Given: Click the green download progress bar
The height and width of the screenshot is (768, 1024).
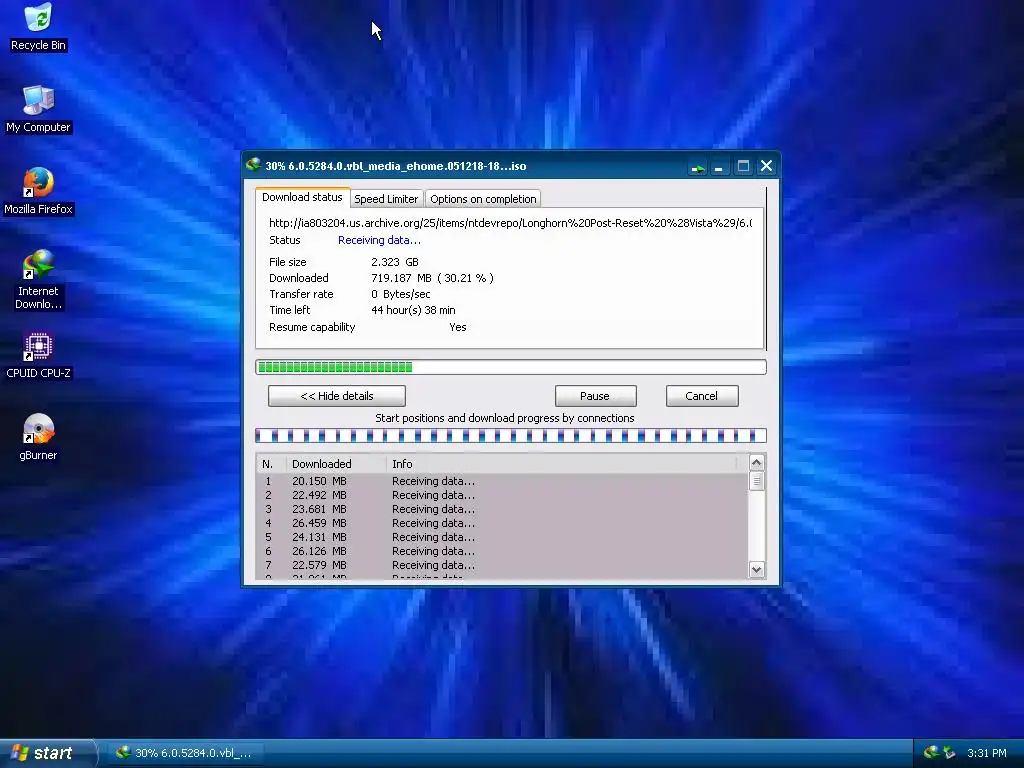Looking at the screenshot, I should 511,367.
